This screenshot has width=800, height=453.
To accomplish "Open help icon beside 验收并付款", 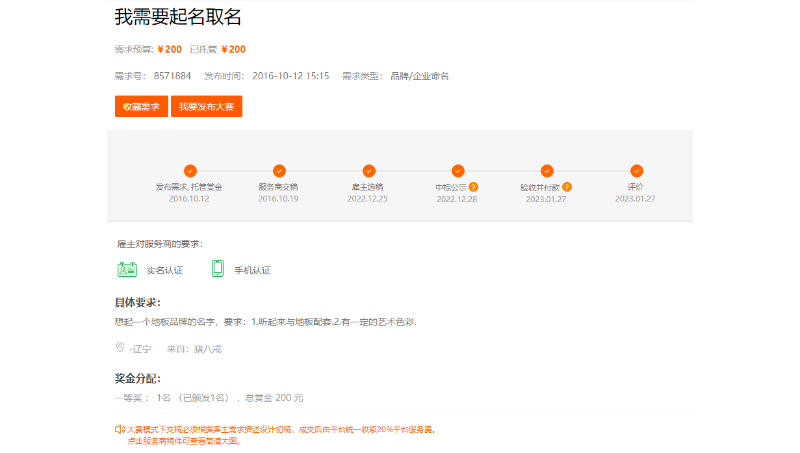I will pos(567,187).
